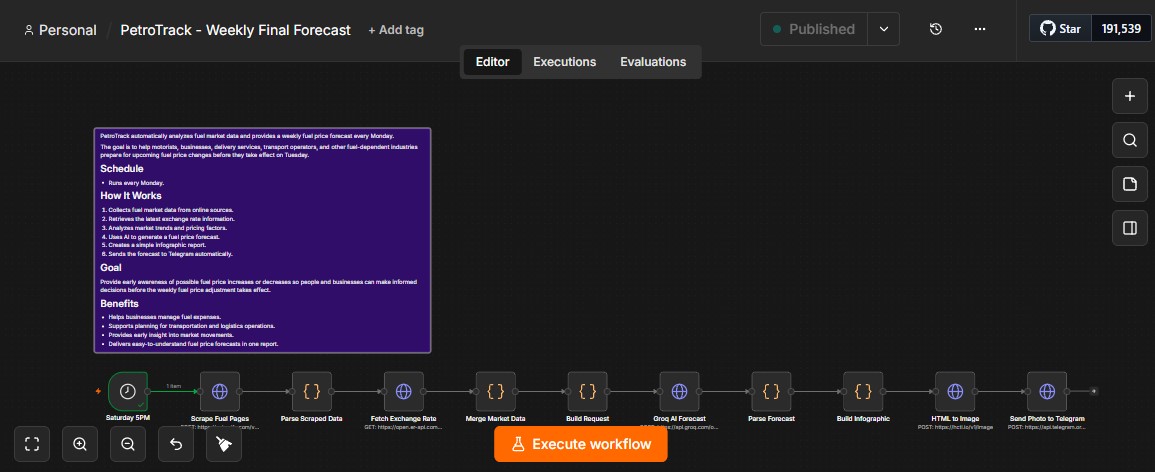Open the Build Request code node
Image resolution: width=1155 pixels, height=472 pixels.
coord(587,391)
